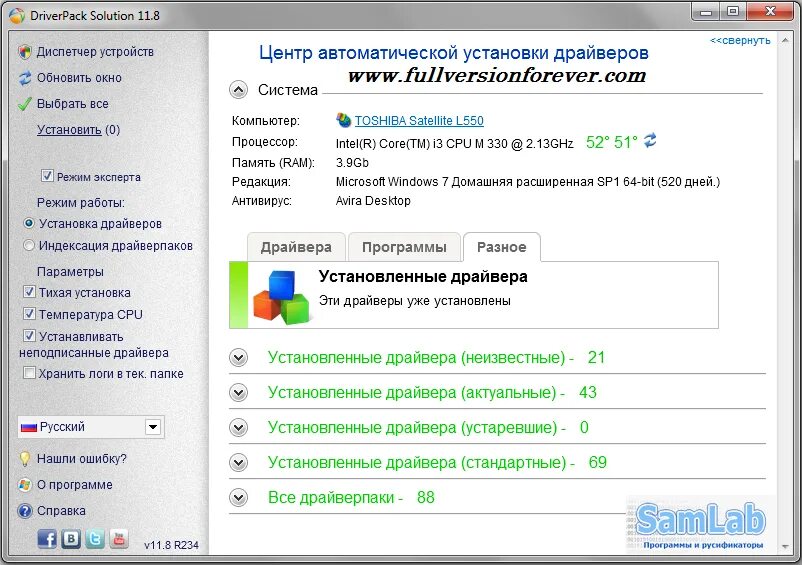Click the colored cubes installed drivers icon

(x=281, y=298)
